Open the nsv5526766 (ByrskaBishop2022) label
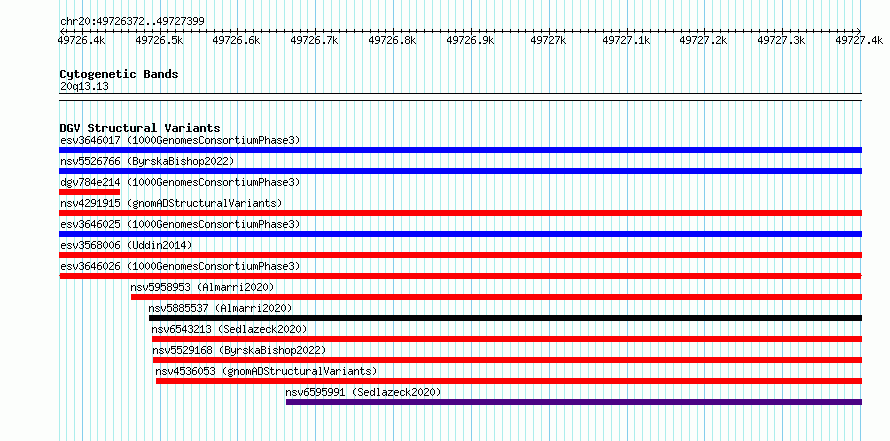The width and height of the screenshot is (890, 441). click(147, 161)
